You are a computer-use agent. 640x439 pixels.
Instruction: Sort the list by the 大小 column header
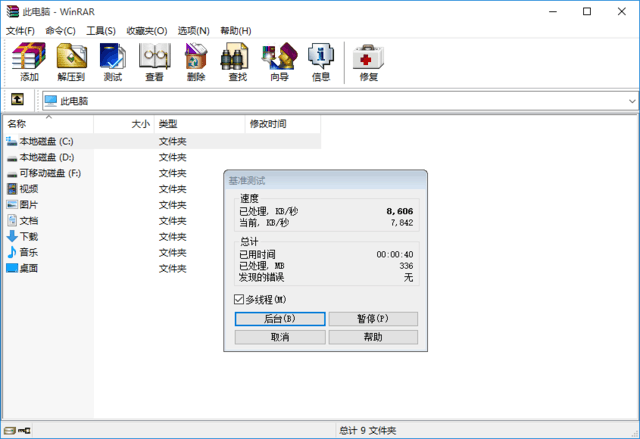pyautogui.click(x=124, y=124)
